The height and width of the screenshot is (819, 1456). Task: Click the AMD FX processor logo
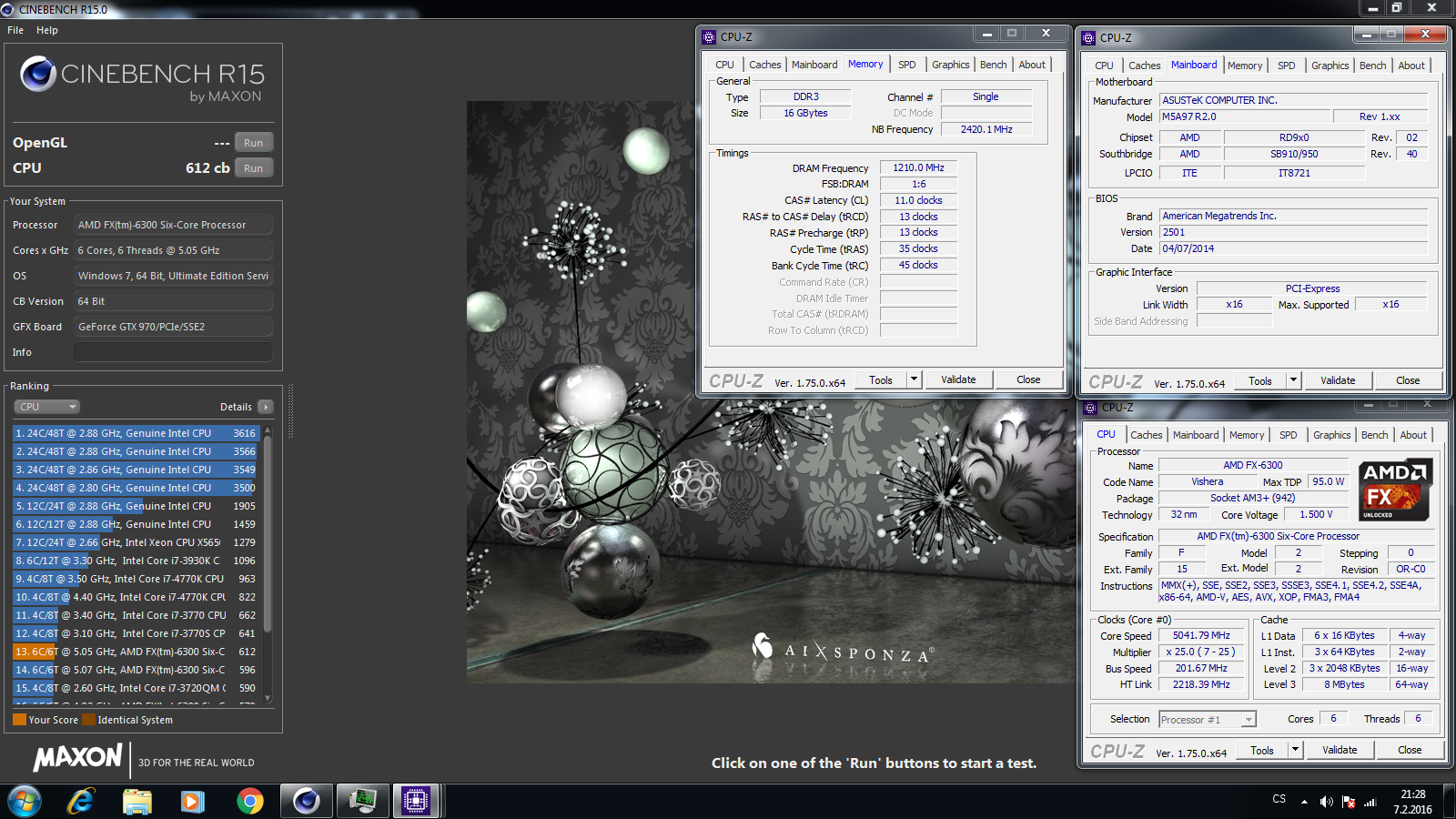[1395, 489]
